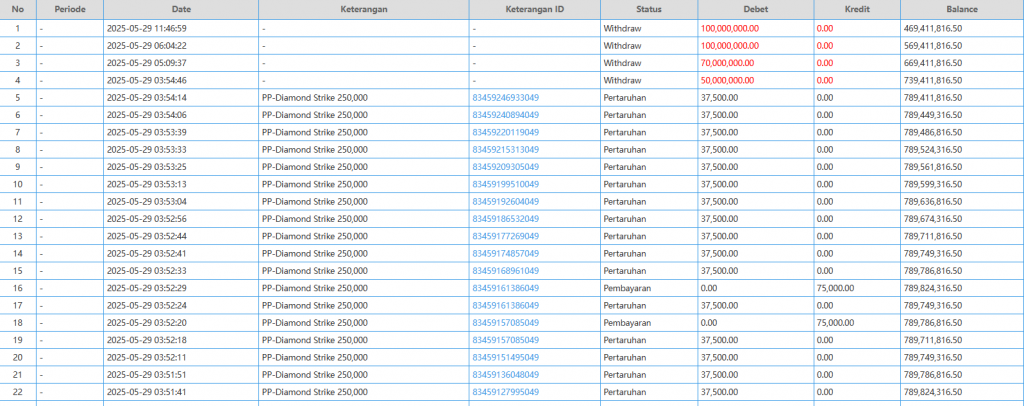Viewport: 1024px width, 406px height.
Task: Click row number 22
Action: coord(18,392)
